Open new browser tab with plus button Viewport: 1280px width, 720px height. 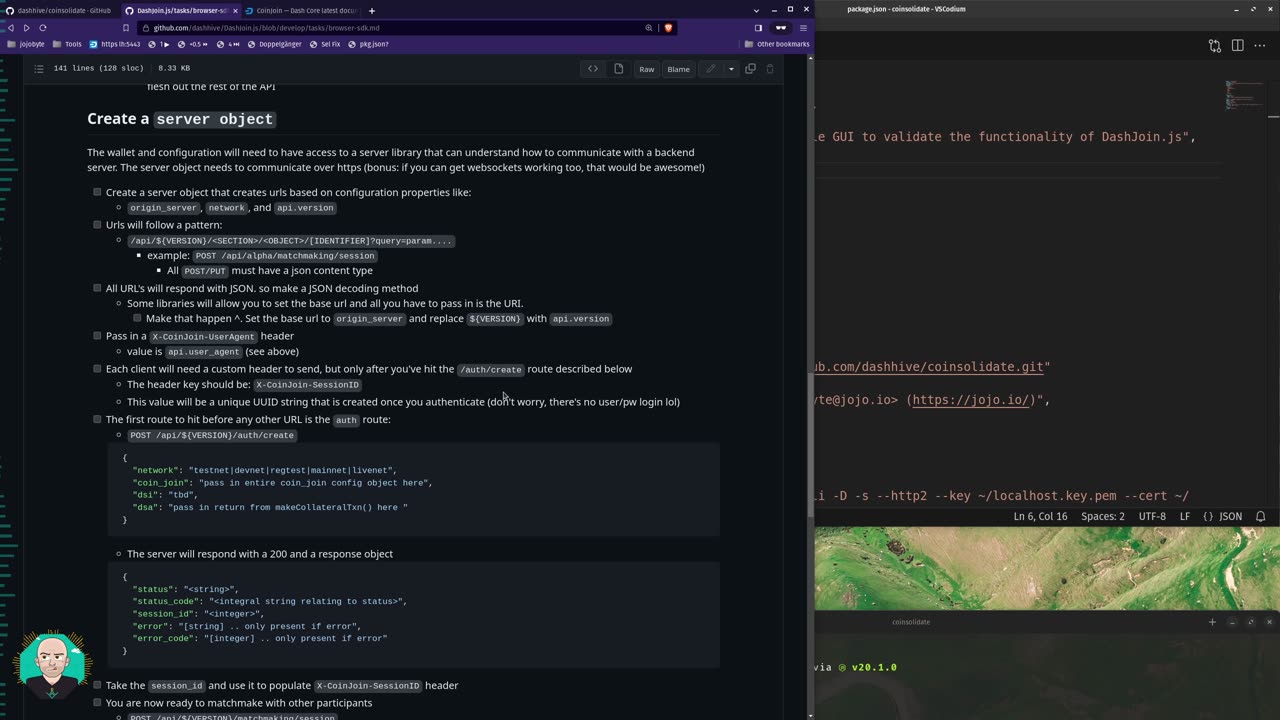[372, 10]
